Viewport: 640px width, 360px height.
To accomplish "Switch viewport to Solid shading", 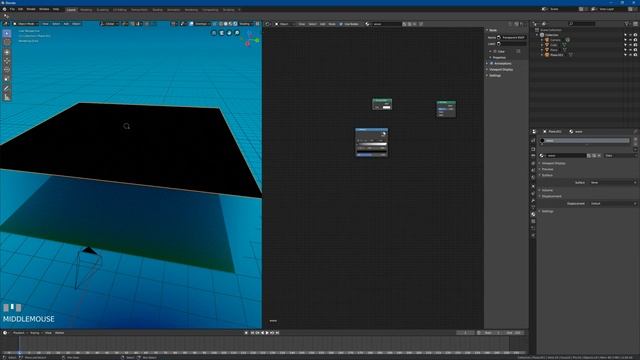I will click(226, 24).
